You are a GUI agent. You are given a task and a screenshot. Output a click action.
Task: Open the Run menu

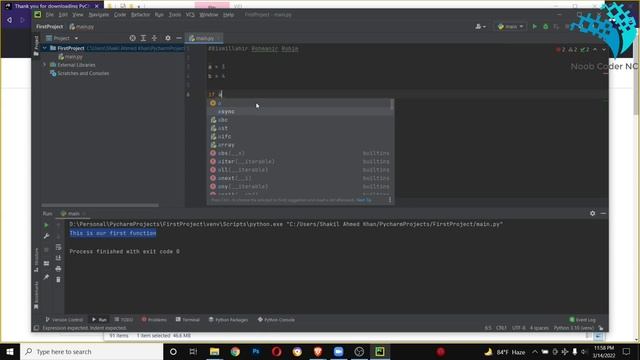159,15
